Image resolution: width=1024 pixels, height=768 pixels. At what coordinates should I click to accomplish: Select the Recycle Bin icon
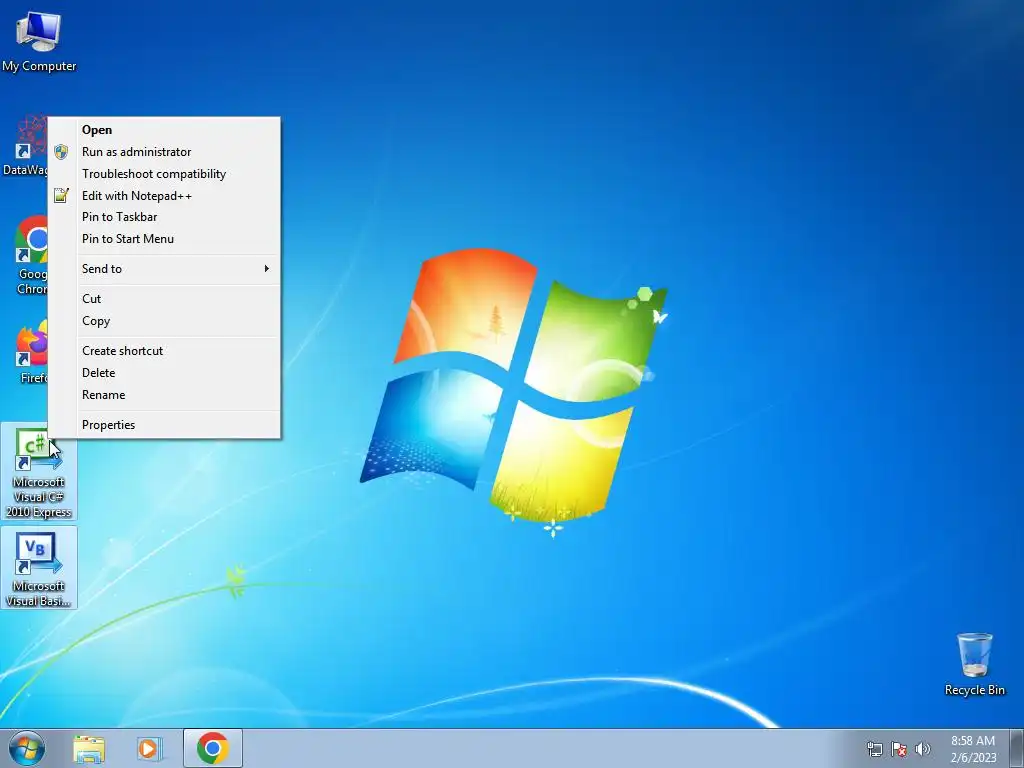point(974,664)
